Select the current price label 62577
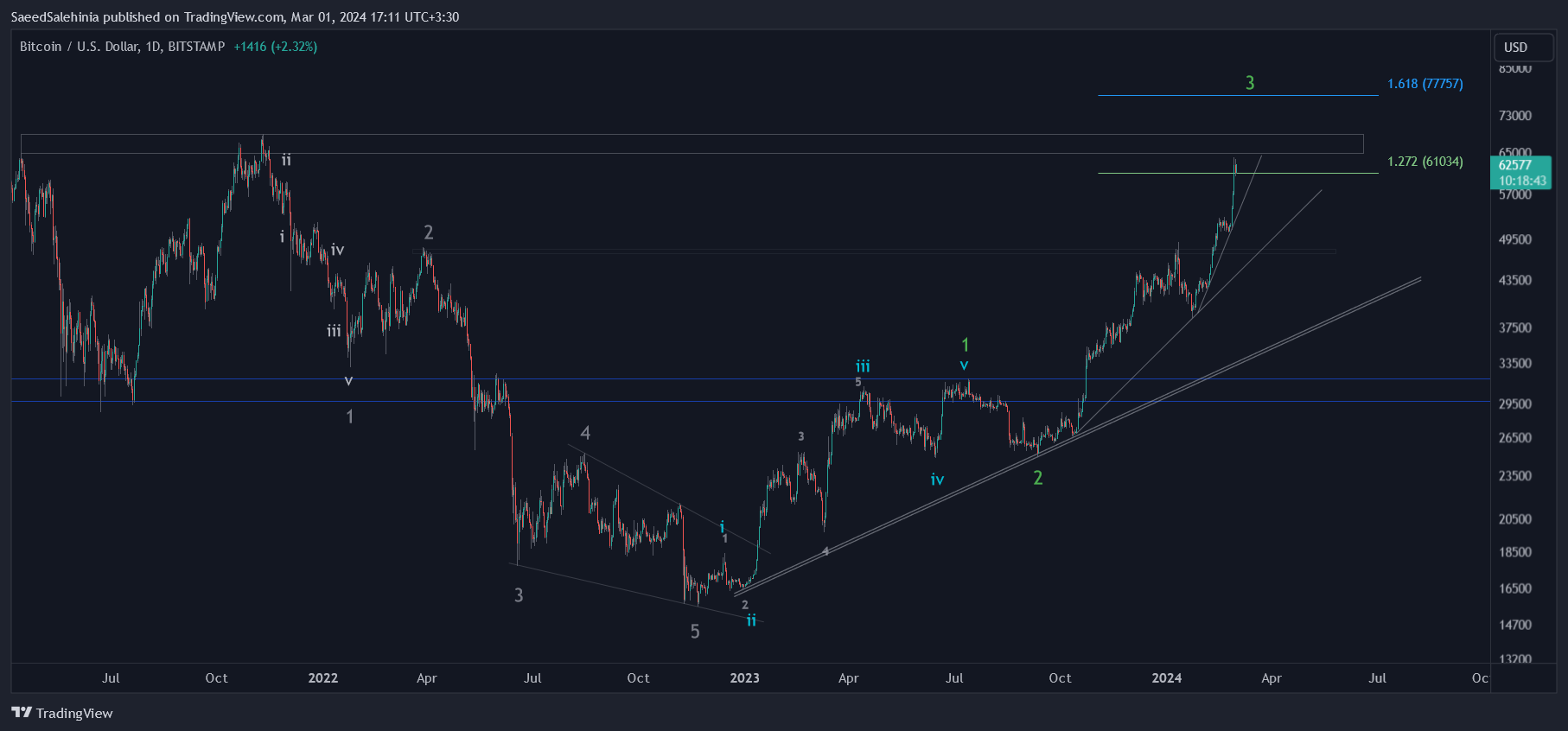Viewport: 1568px width, 731px height. [1515, 165]
